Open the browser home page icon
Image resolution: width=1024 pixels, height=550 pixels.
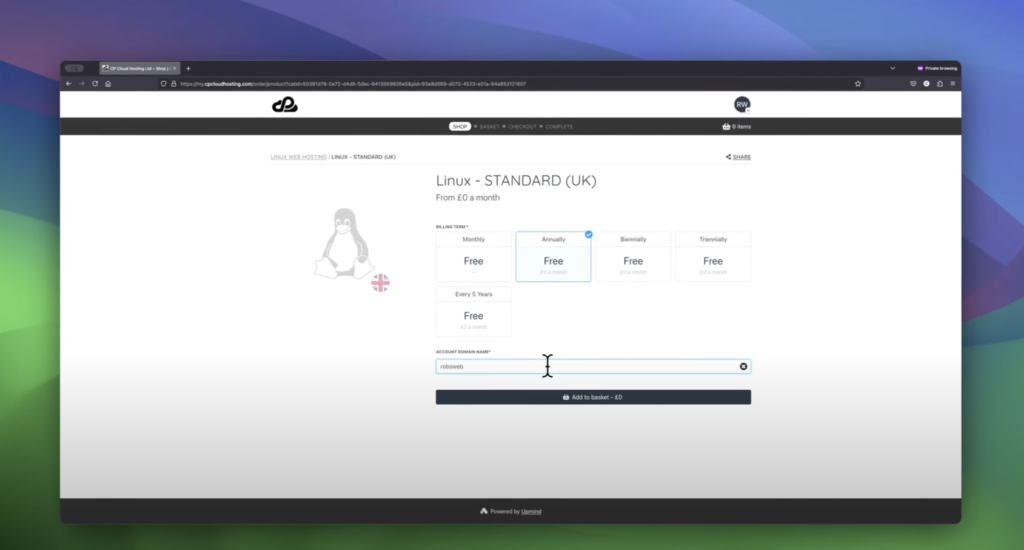tap(108, 84)
